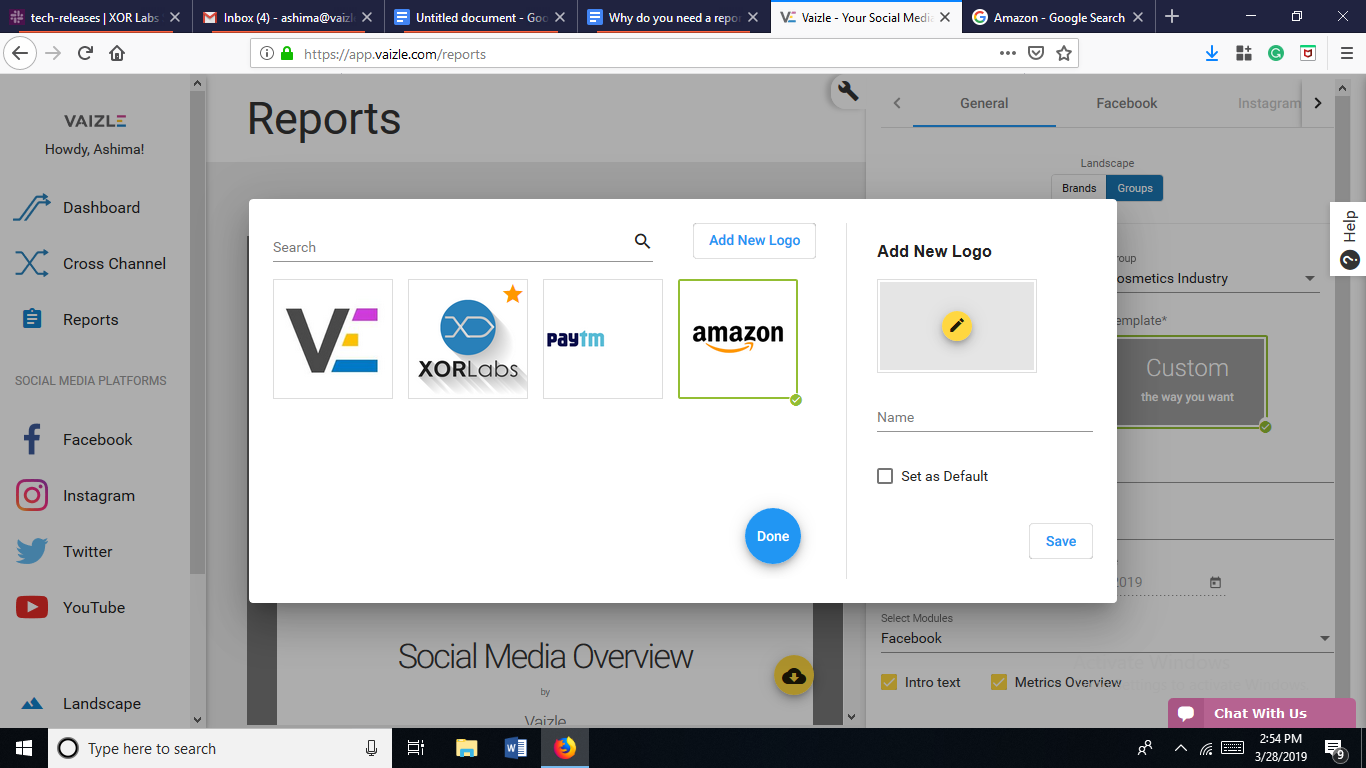
Task: Click the Vaizle logo in the sidebar
Action: (x=95, y=121)
